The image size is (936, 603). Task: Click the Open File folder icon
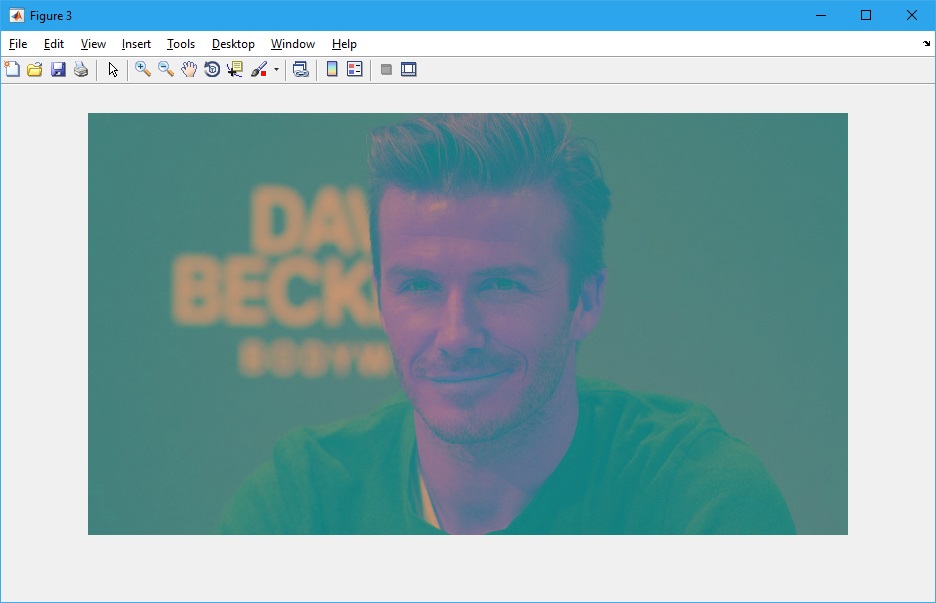click(35, 70)
